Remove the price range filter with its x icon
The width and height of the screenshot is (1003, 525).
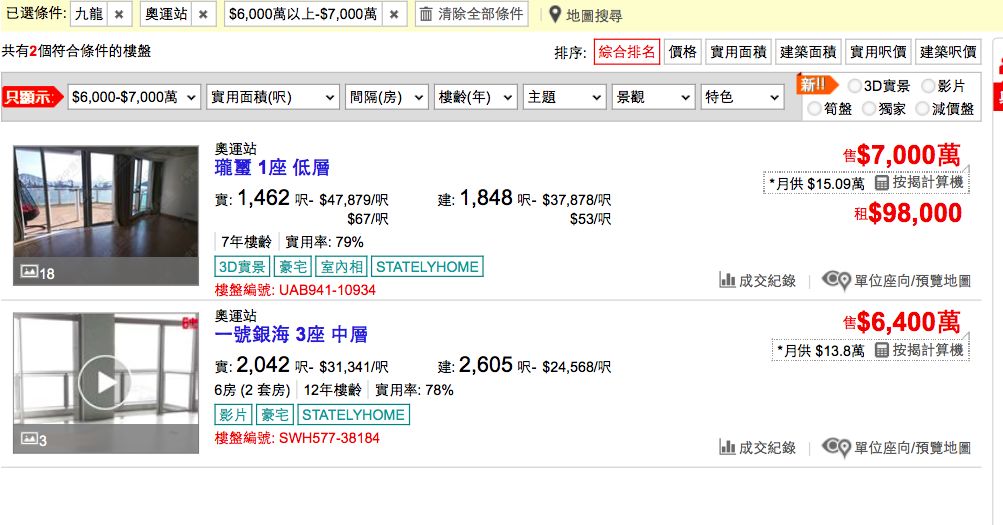[x=394, y=14]
